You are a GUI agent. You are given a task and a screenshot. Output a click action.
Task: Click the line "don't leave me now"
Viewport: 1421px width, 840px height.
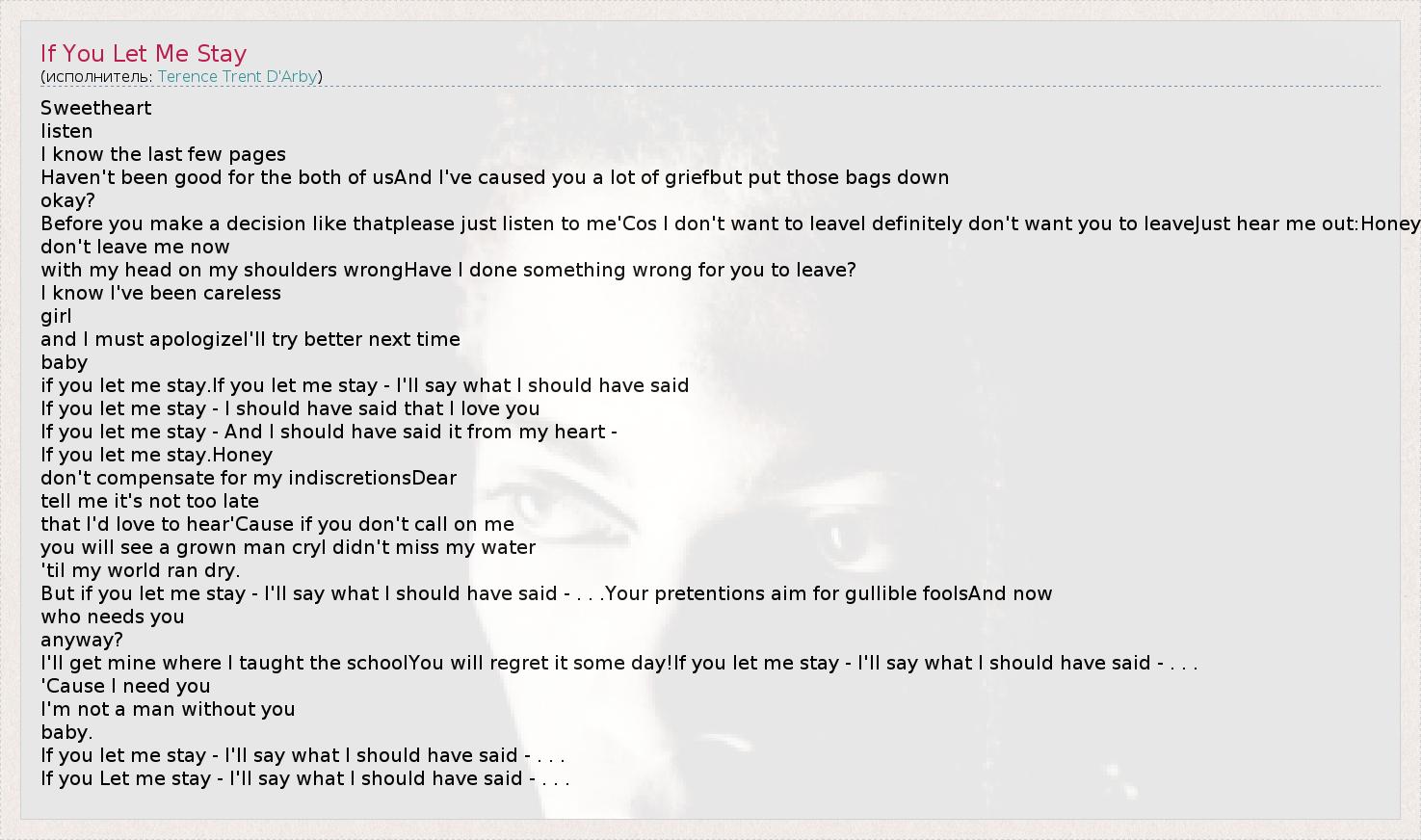135,247
